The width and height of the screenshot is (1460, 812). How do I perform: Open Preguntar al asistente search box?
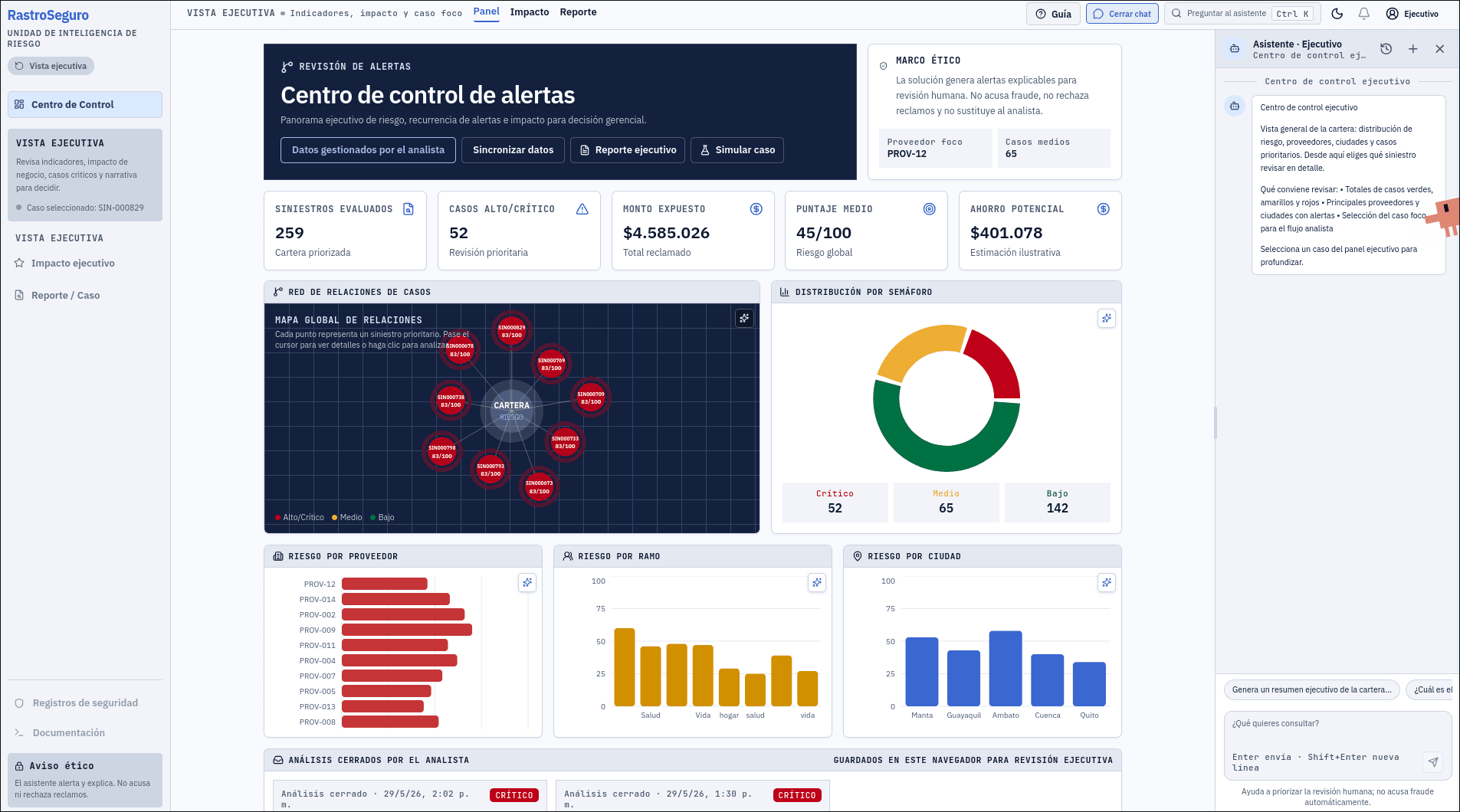(1242, 14)
